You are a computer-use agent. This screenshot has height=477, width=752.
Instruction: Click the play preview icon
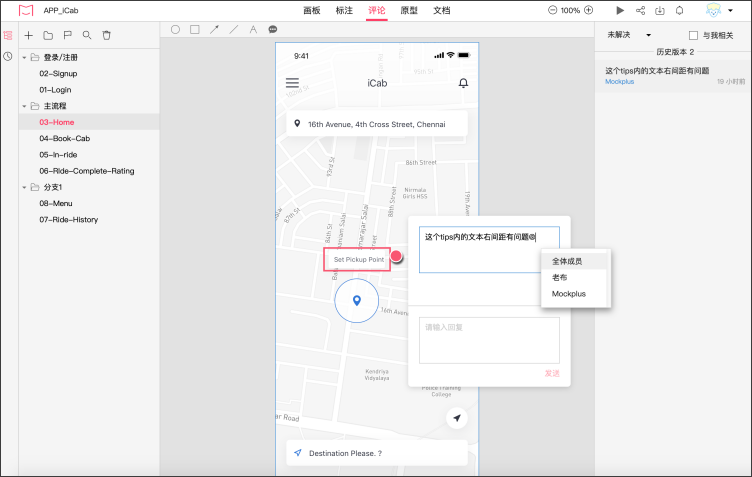[620, 10]
